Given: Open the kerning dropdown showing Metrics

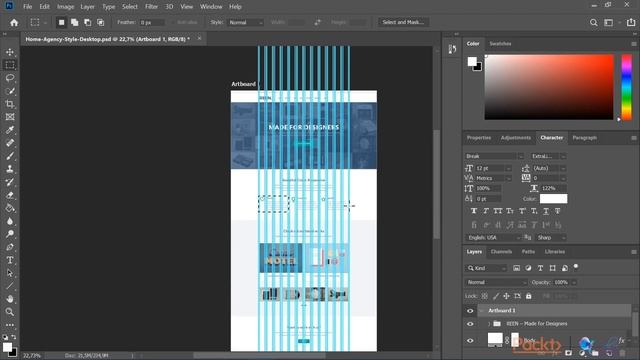Looking at the screenshot, I should point(493,178).
